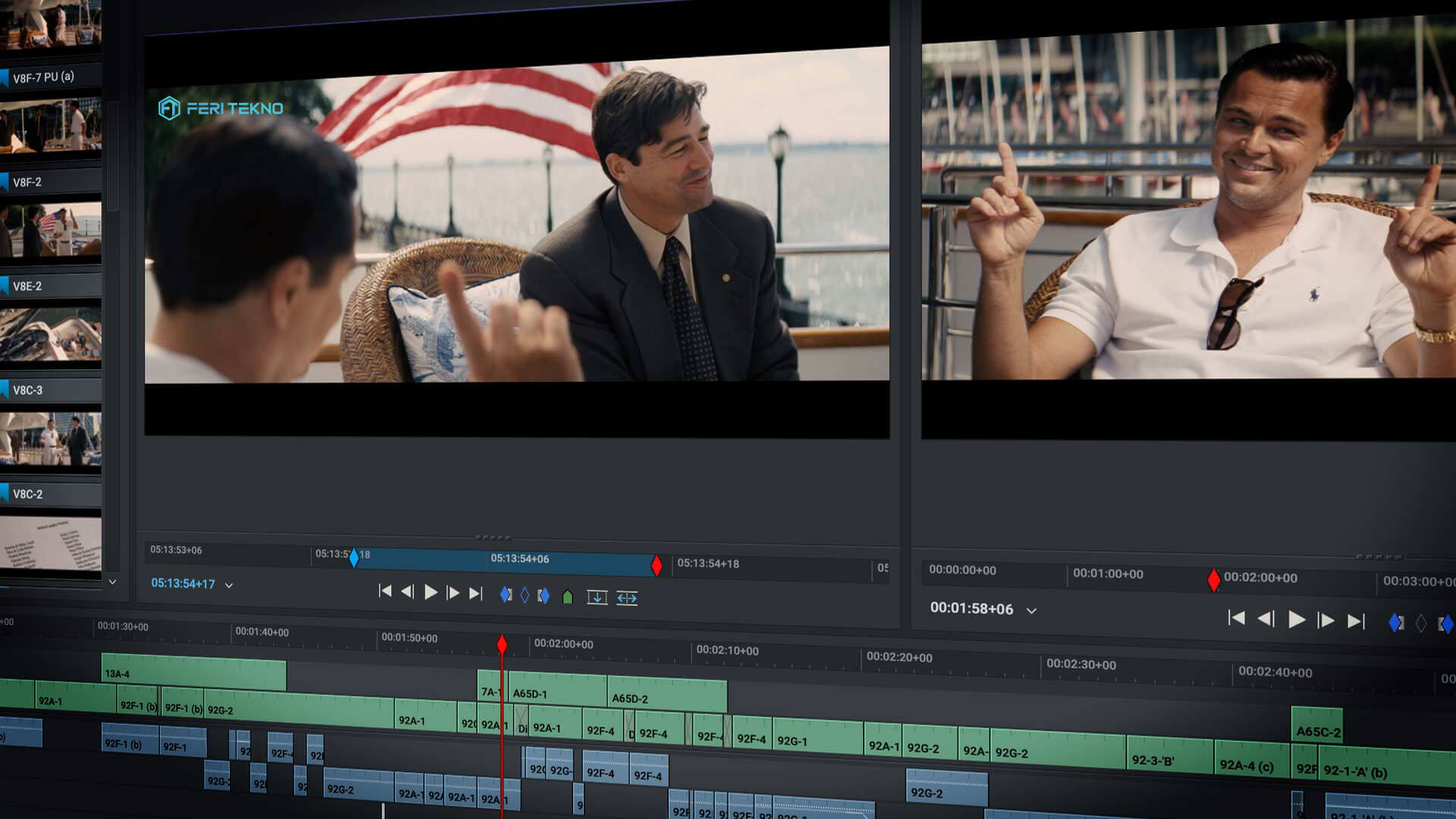Step one frame back in source viewer
1456x819 pixels.
tap(407, 591)
